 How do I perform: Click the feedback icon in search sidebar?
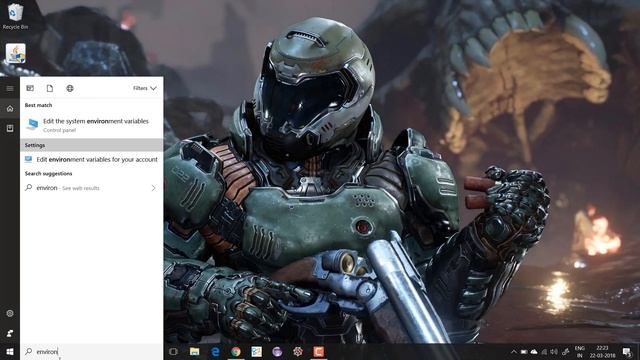(x=10, y=333)
